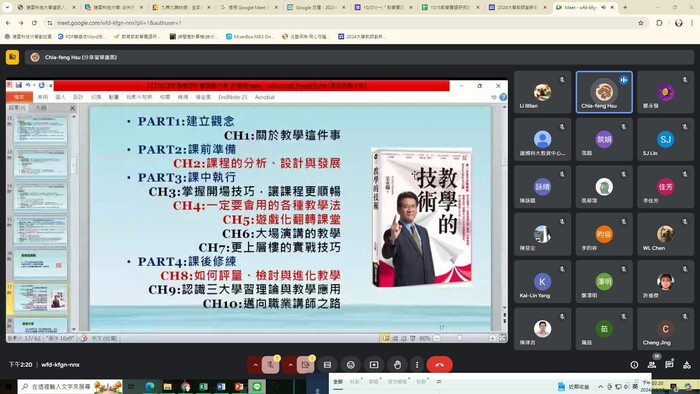Image resolution: width=700 pixels, height=394 pixels.
Task: Expand video settings arrow beside the camera
Action: pos(290,365)
